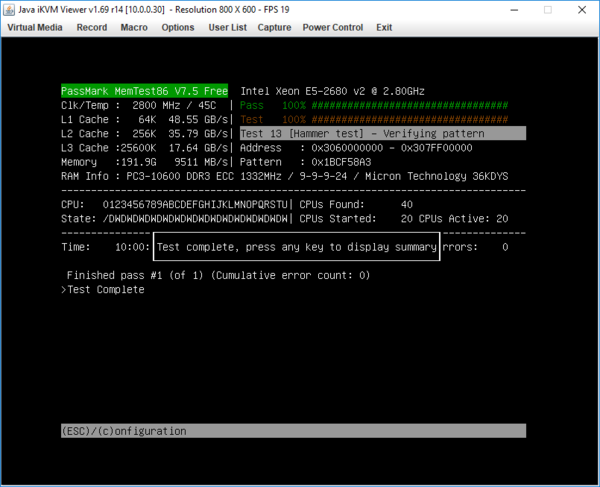600x487 pixels.
Task: Open the User List menu
Action: click(x=228, y=28)
